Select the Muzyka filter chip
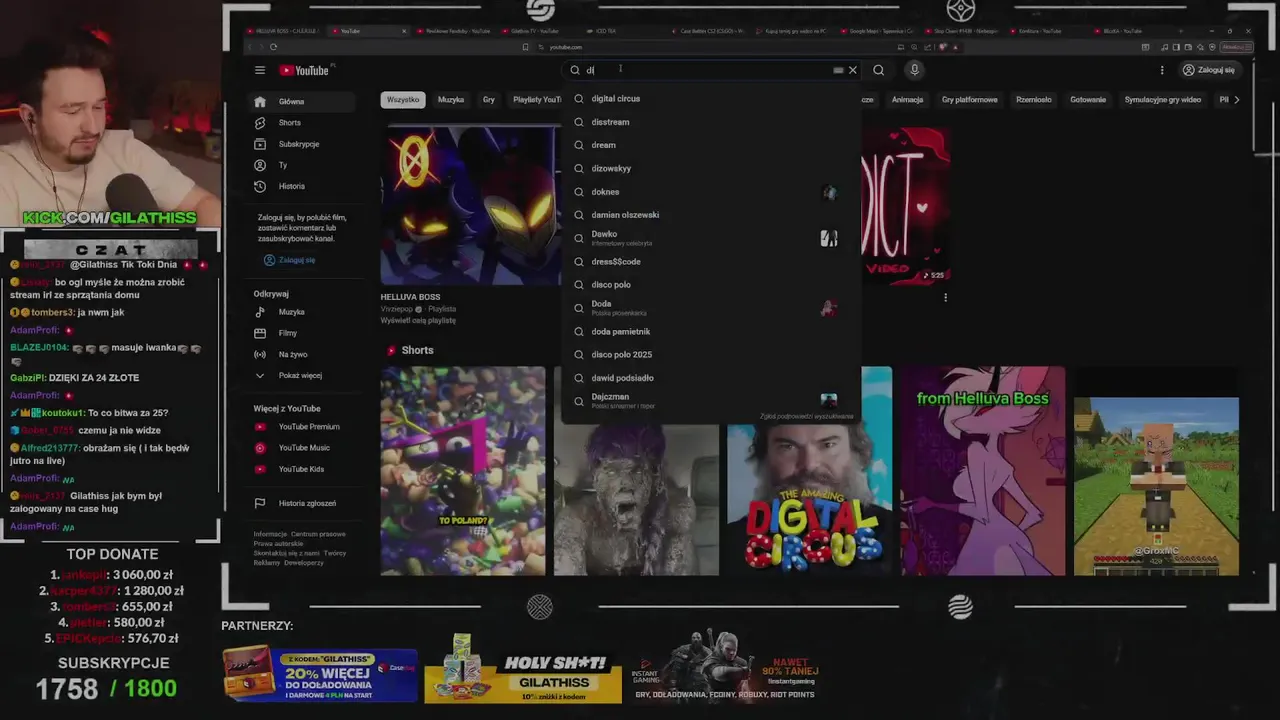 pyautogui.click(x=451, y=100)
